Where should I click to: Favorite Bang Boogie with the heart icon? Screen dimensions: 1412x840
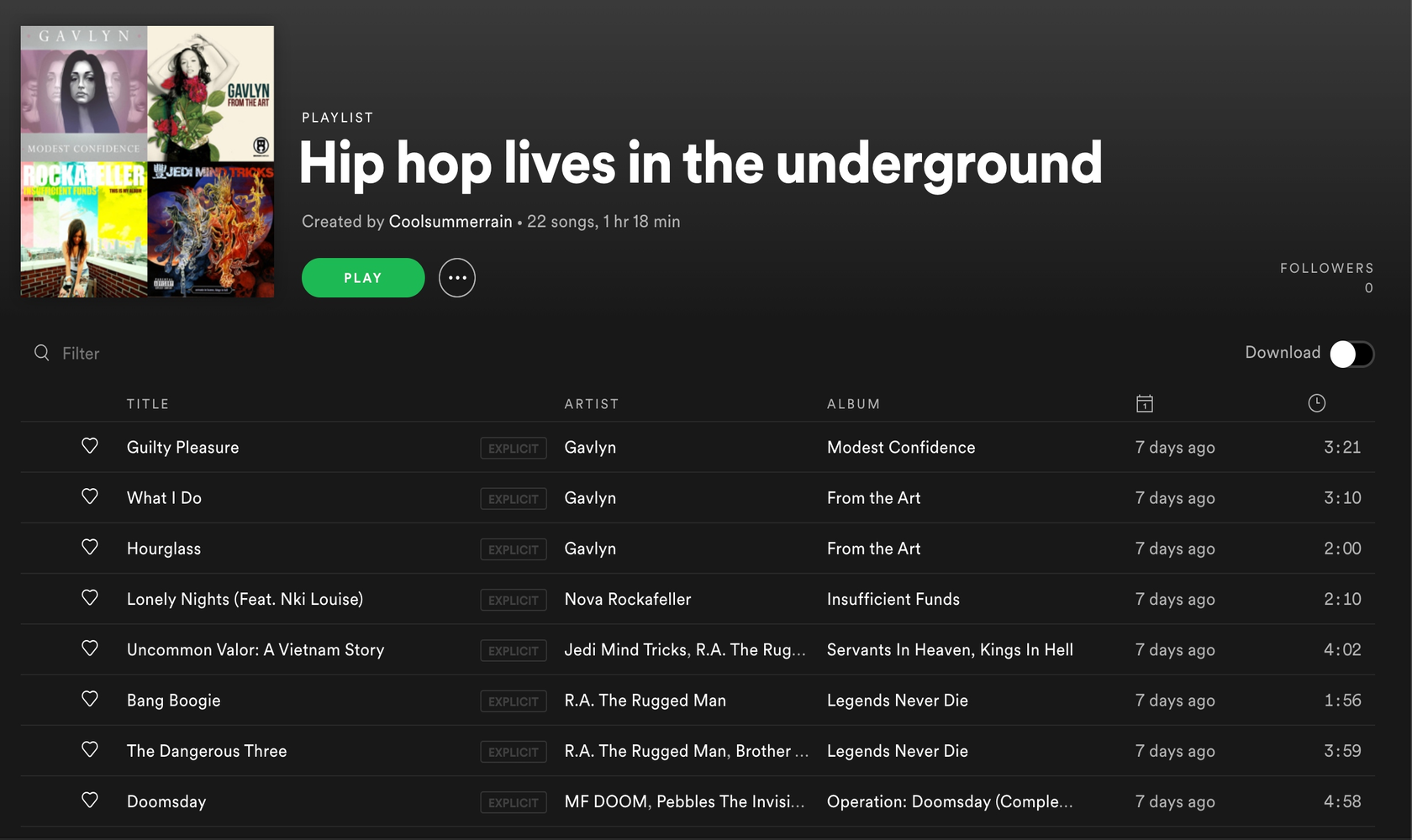pos(90,699)
